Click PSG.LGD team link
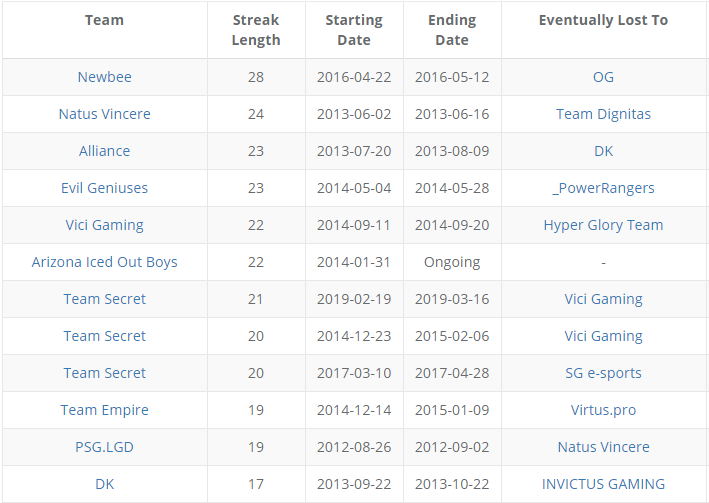Viewport: 709px width, 503px height. coord(104,447)
